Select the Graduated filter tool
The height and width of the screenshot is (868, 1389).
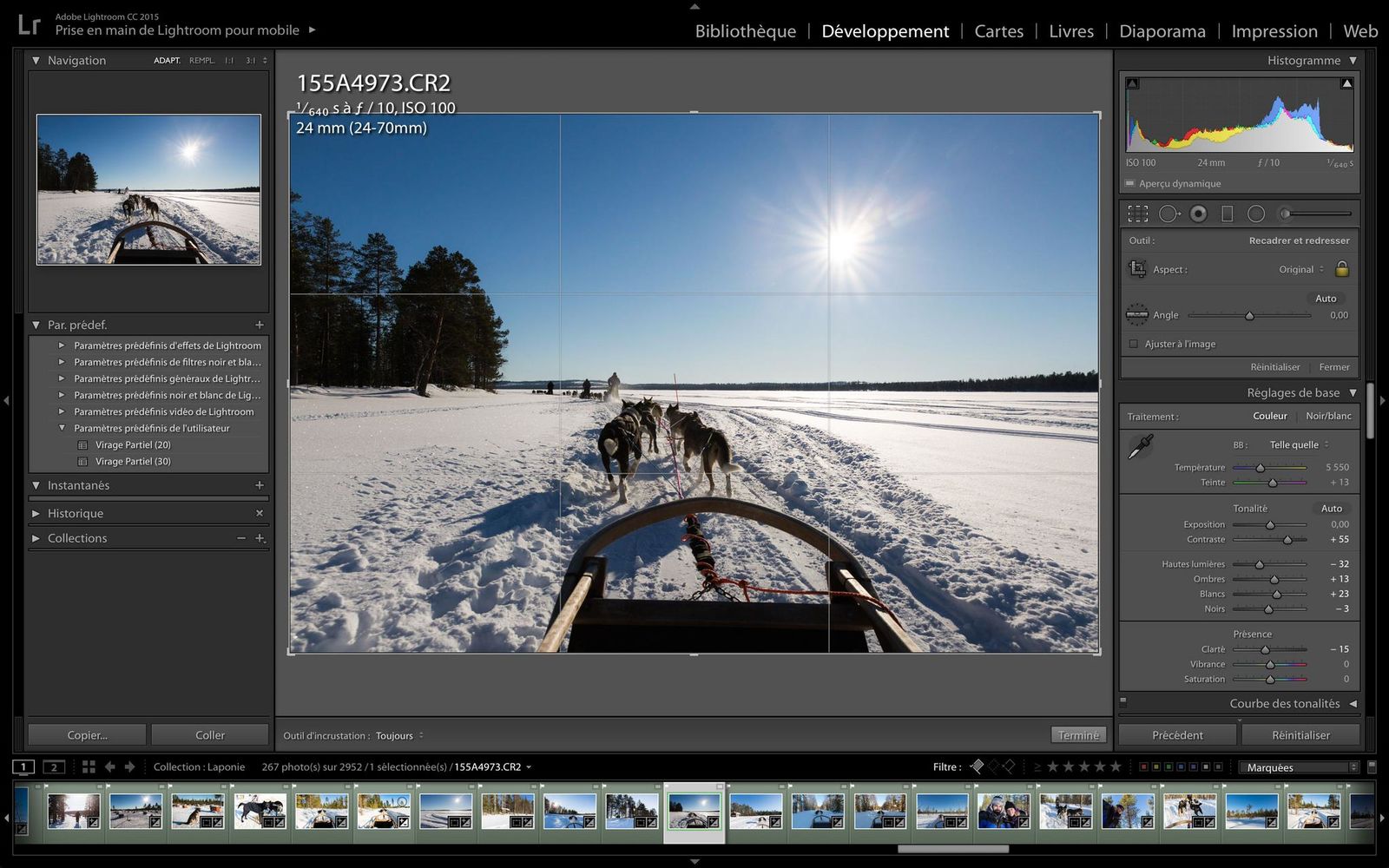pyautogui.click(x=1227, y=214)
